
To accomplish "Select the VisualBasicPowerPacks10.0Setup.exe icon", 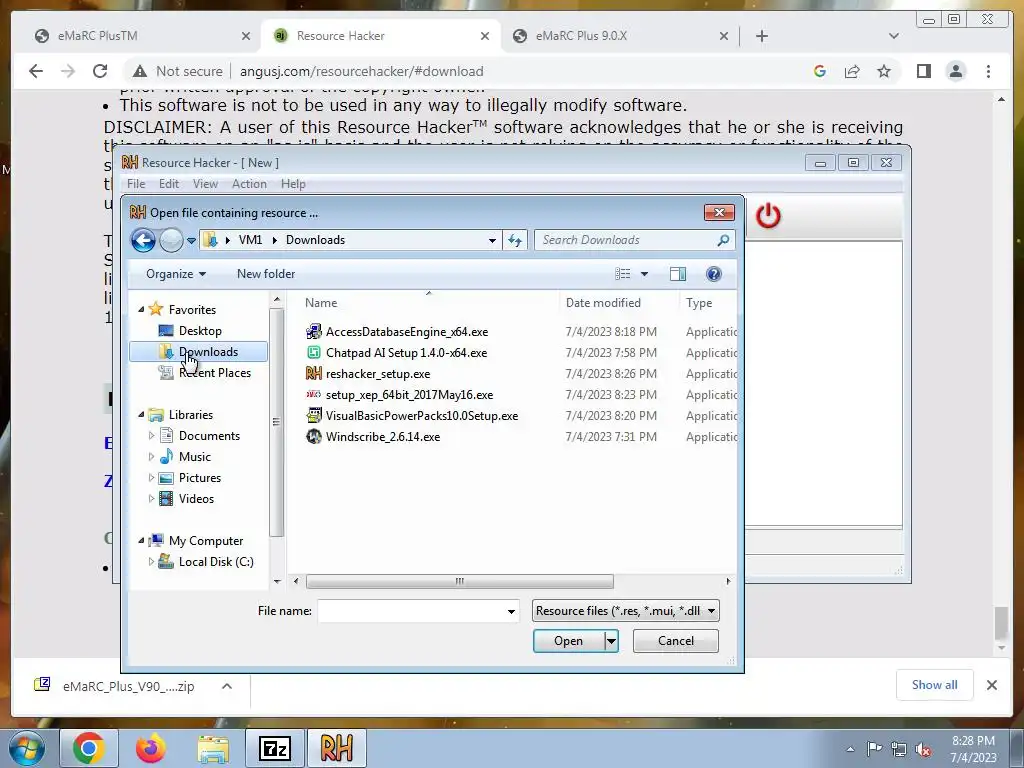I will [x=314, y=415].
